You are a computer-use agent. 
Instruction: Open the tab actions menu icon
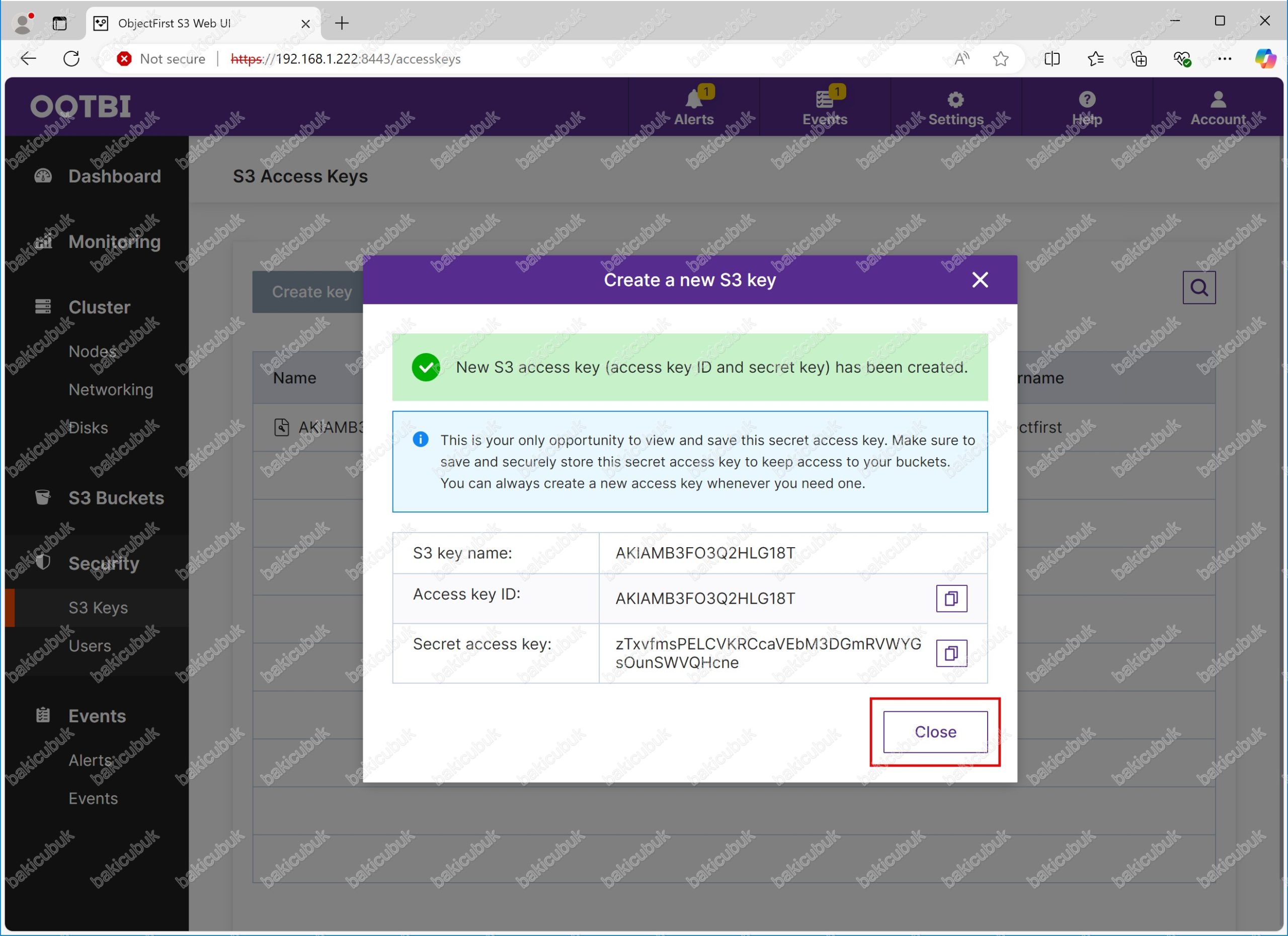point(60,23)
